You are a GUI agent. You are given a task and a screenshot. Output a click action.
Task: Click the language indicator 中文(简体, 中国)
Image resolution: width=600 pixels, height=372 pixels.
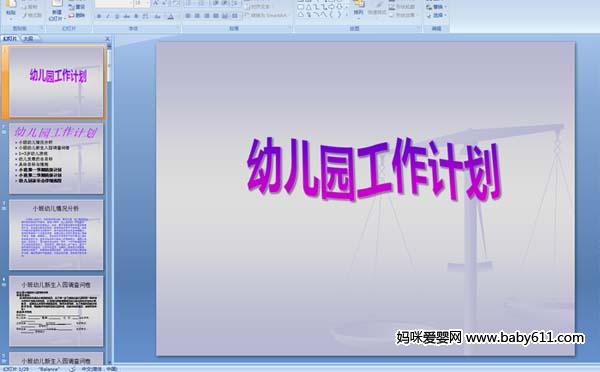point(99,369)
